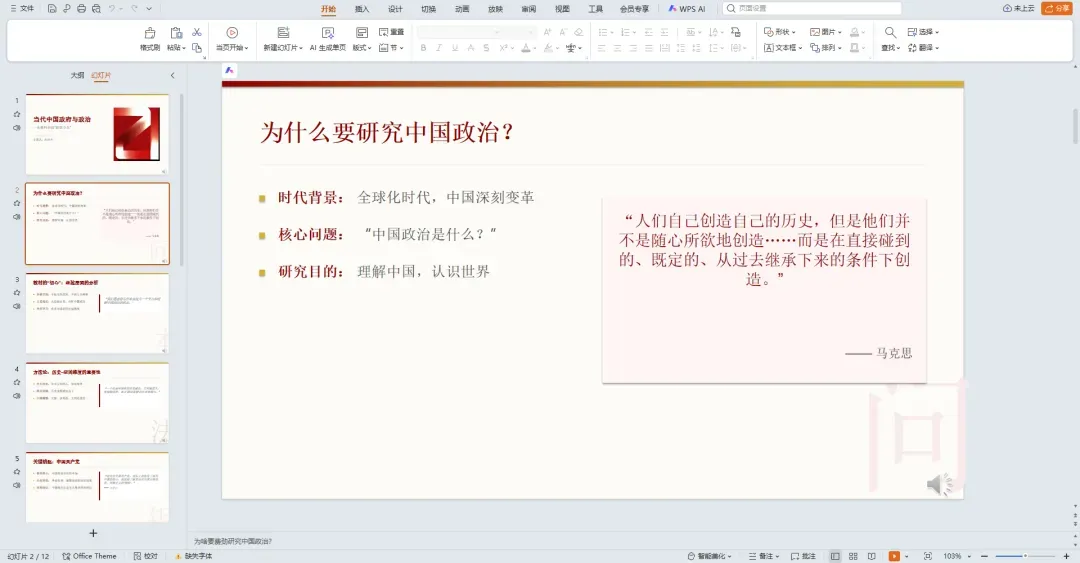1080x563 pixels.
Task: Click zoom in plus icon
Action: point(1066,556)
